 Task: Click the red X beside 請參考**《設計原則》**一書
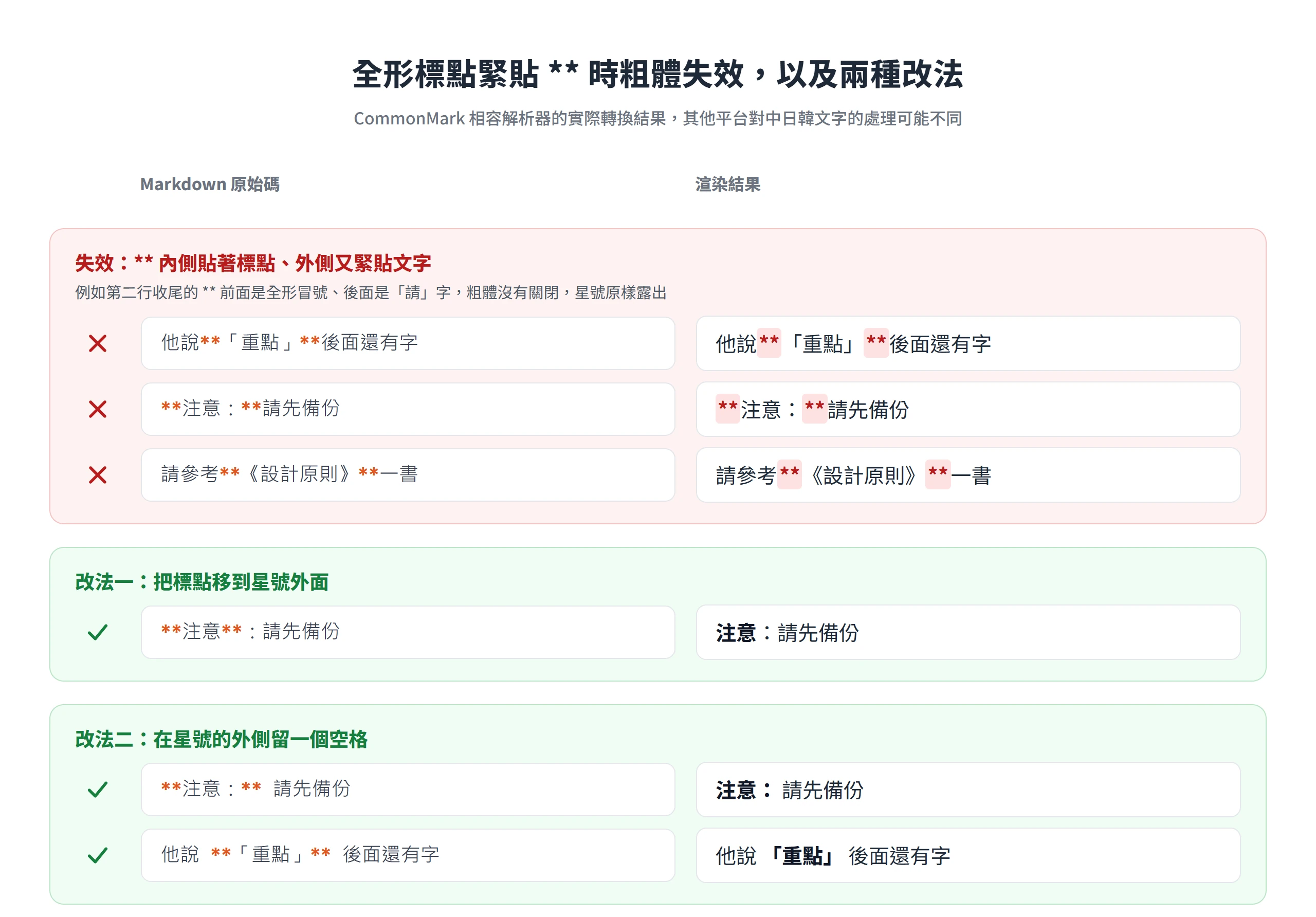(98, 475)
